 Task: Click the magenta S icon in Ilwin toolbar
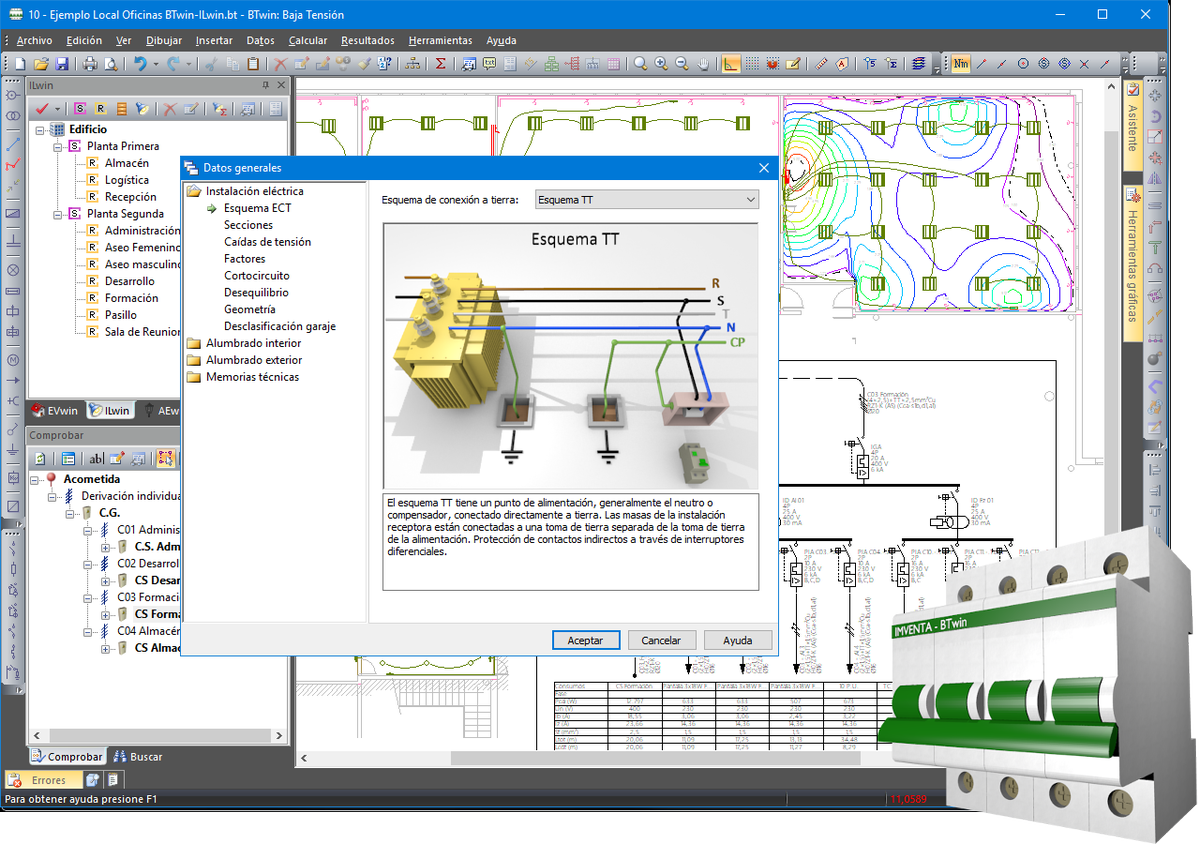79,109
